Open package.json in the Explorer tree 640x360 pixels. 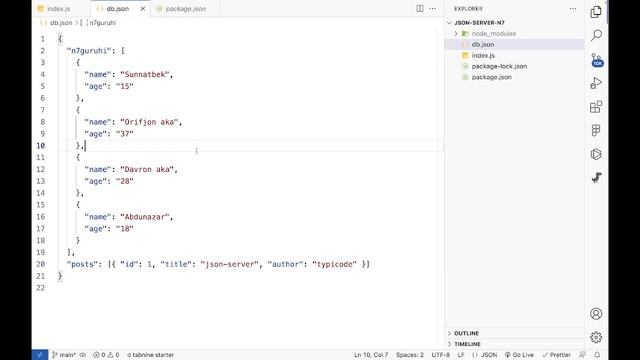point(491,77)
